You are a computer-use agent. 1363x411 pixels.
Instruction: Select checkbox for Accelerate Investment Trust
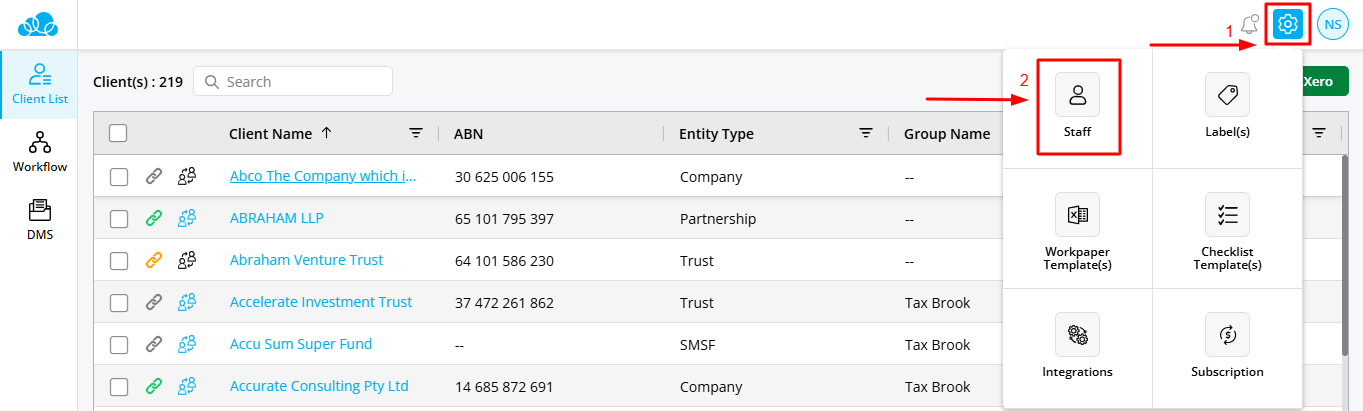click(x=119, y=302)
